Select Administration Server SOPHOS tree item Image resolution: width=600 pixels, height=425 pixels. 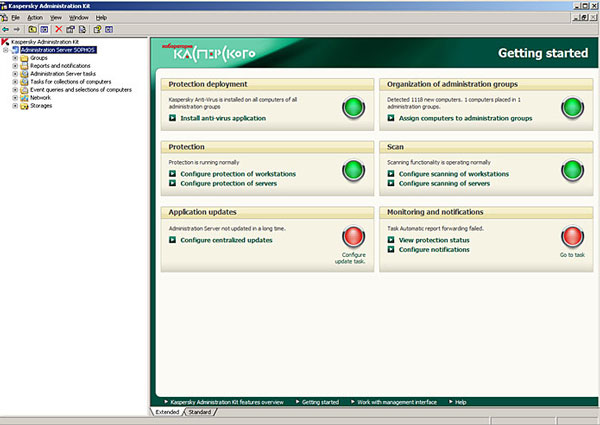click(x=58, y=50)
